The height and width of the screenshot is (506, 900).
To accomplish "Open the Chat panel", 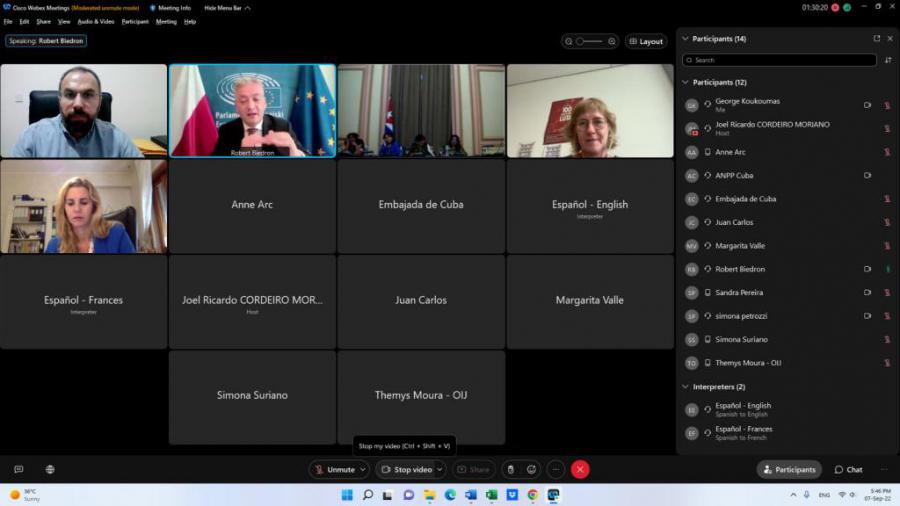I will [848, 469].
